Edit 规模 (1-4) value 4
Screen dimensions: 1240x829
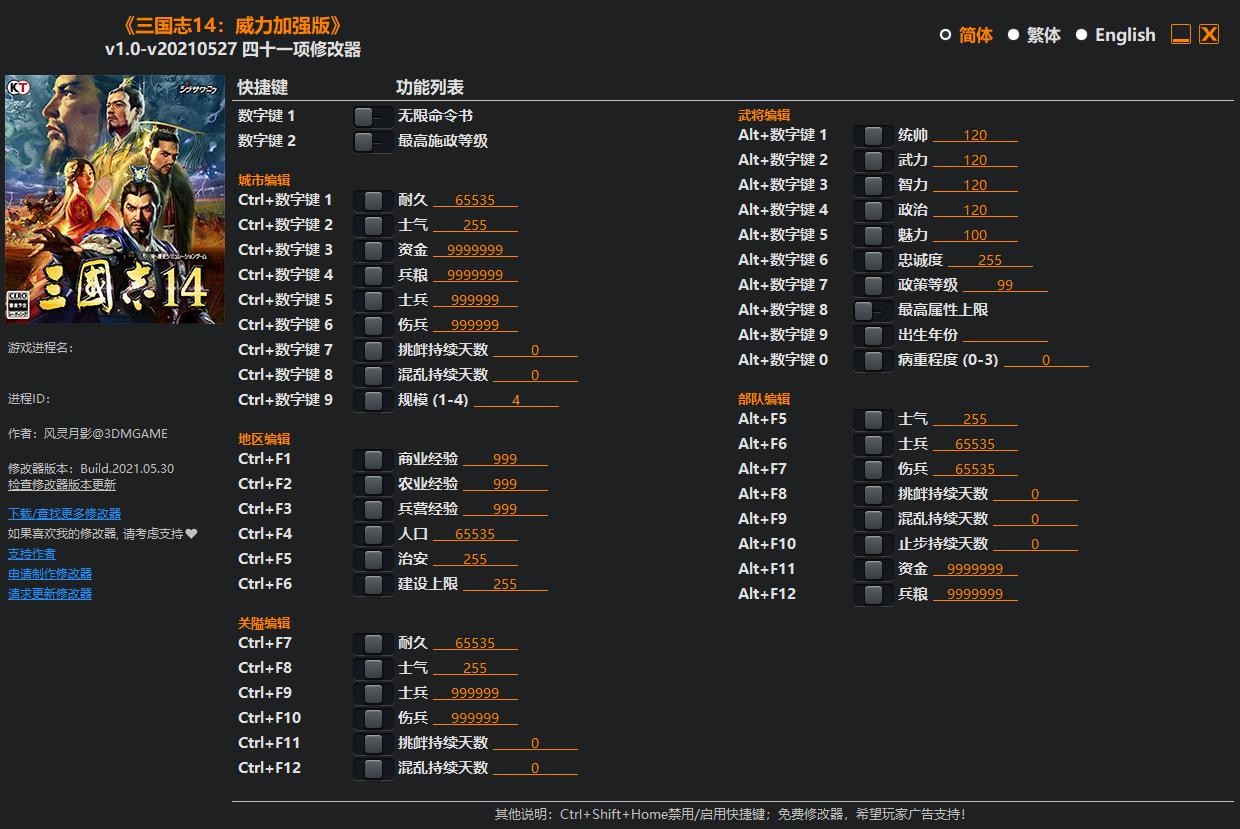pos(516,400)
